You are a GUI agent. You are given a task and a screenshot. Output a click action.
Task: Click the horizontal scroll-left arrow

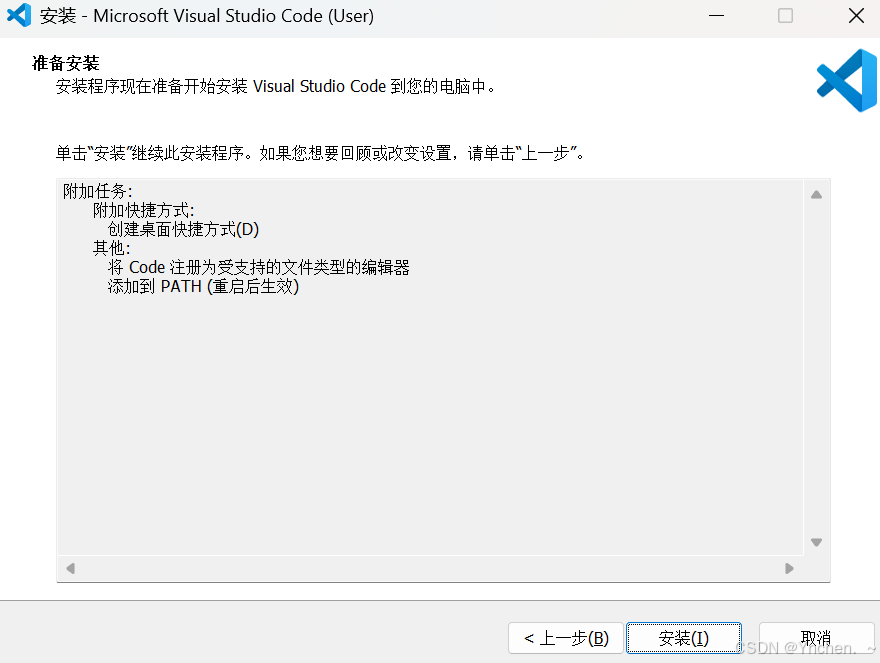[70, 568]
